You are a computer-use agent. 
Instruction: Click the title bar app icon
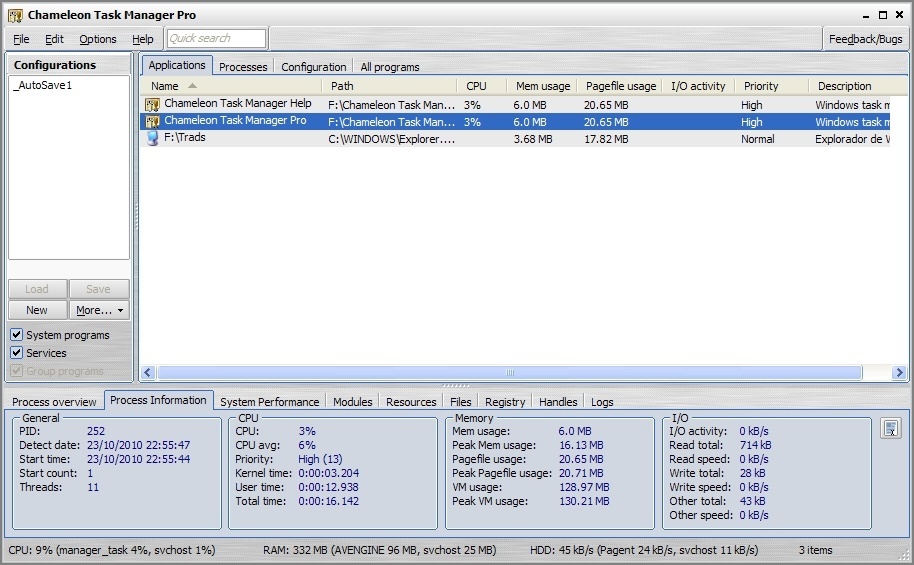[x=15, y=15]
